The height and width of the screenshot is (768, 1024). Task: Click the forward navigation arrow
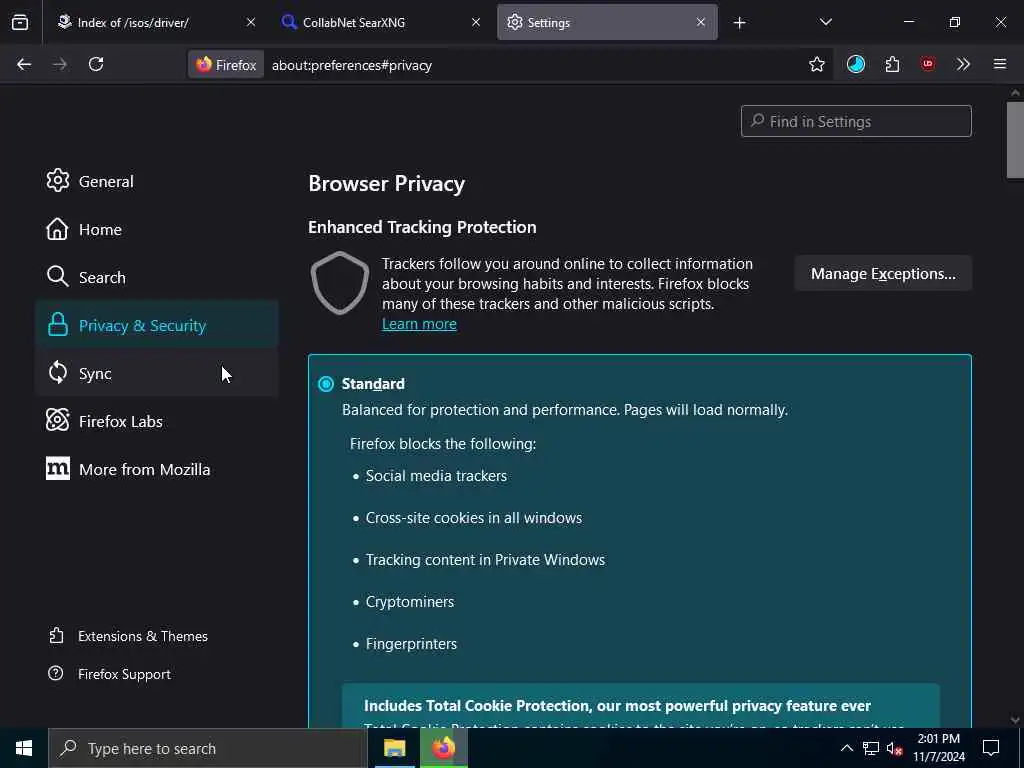pos(59,64)
